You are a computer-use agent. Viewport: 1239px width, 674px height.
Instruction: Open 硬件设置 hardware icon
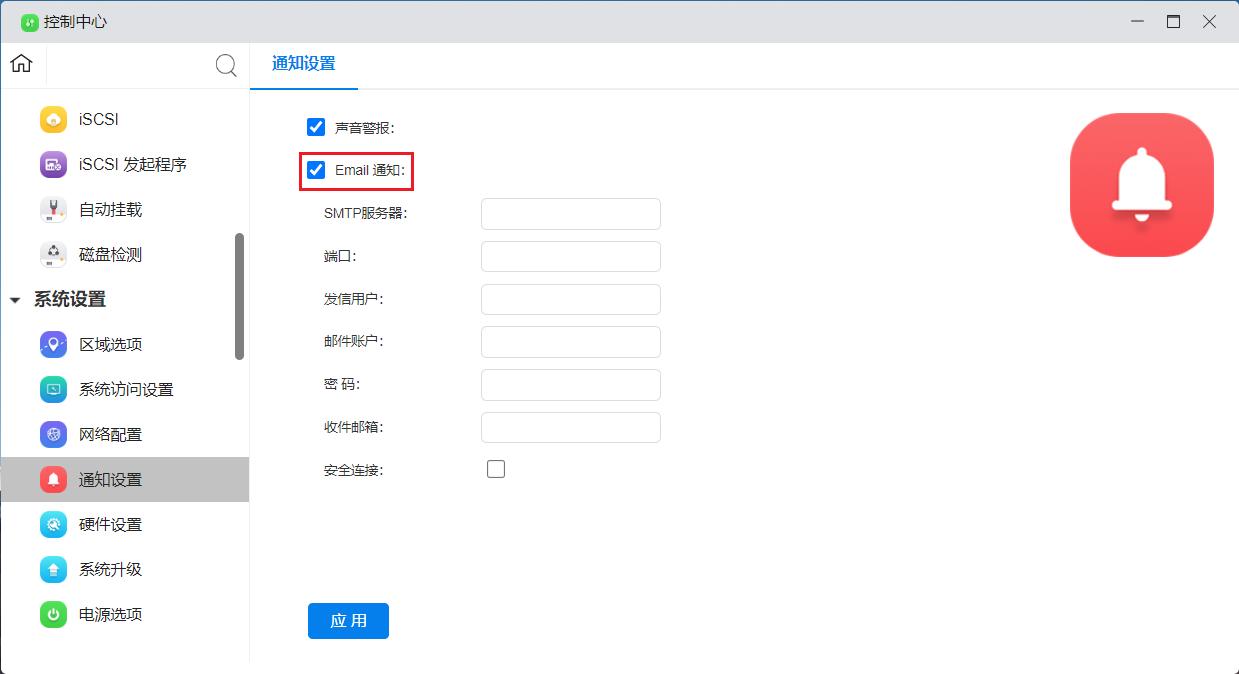coord(53,524)
